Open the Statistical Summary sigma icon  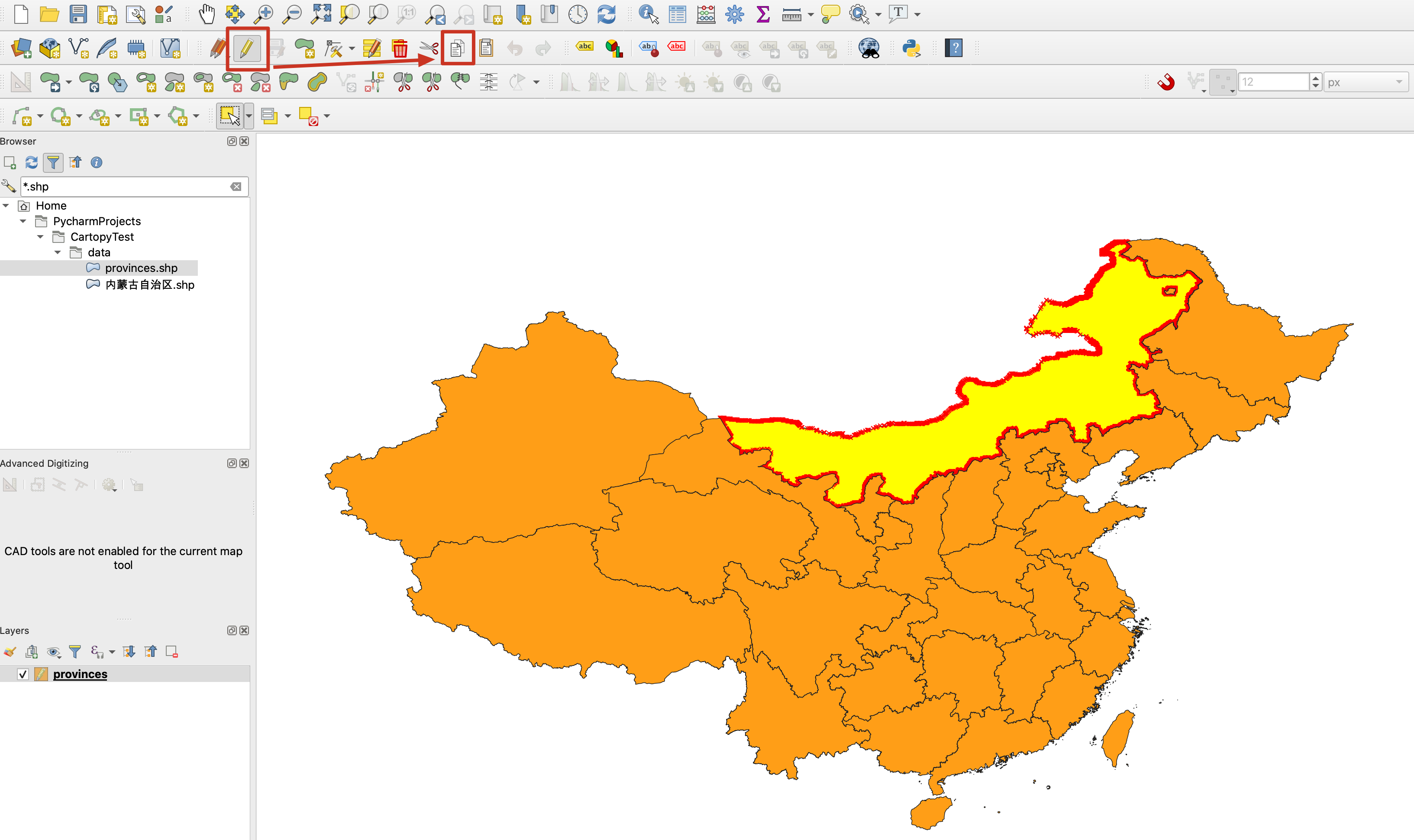coord(763,14)
